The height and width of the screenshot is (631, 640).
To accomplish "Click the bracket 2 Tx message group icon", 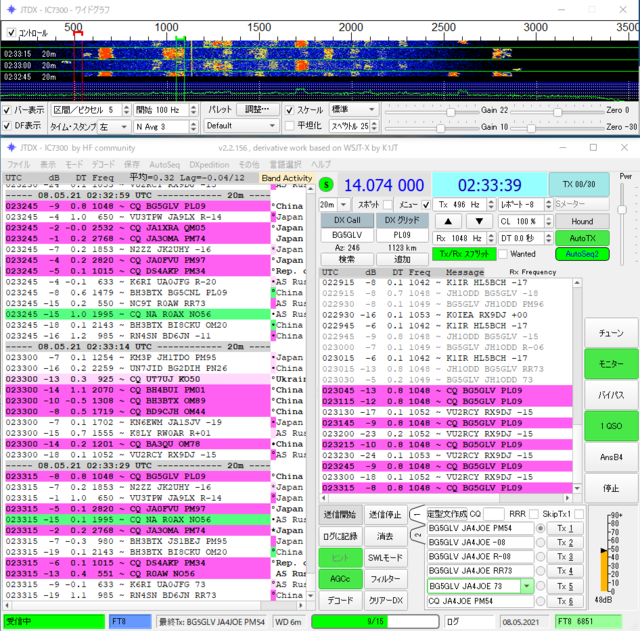I will pos(417,535).
